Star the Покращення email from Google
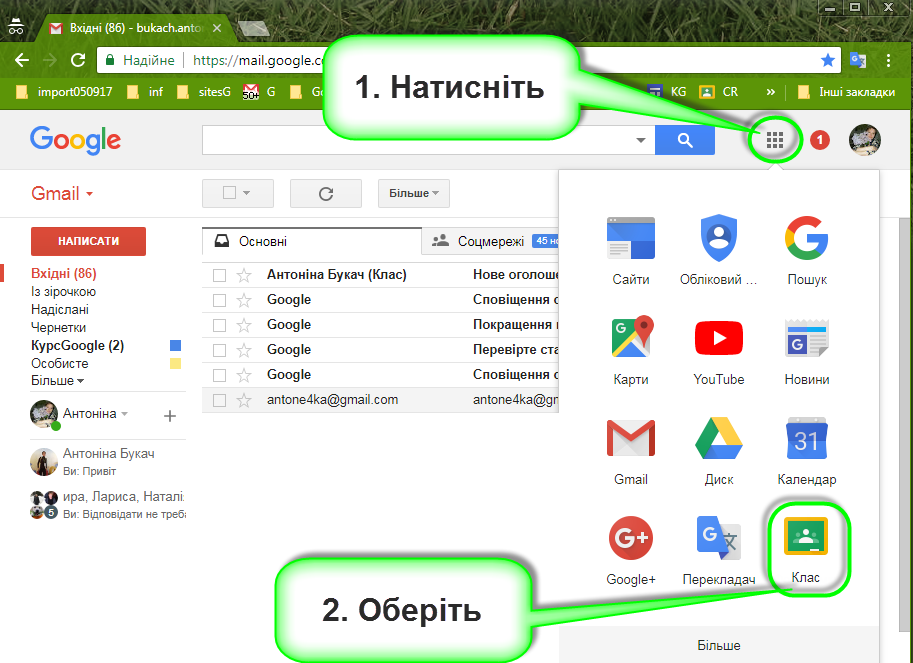The width and height of the screenshot is (913, 663). 244,325
